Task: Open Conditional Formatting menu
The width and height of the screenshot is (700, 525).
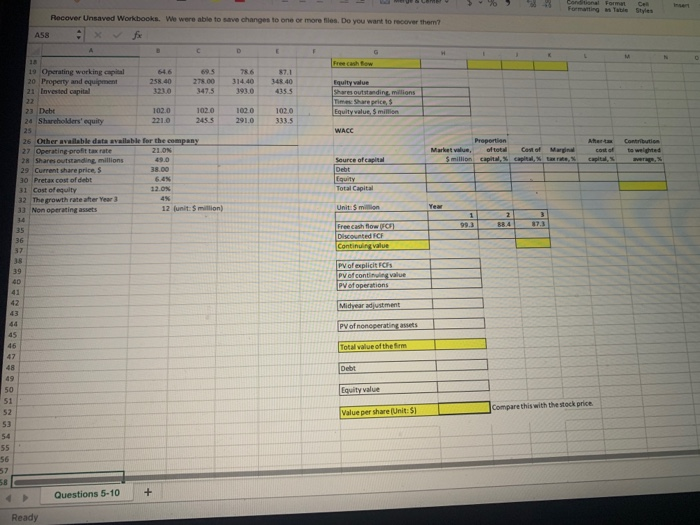Action: pyautogui.click(x=583, y=6)
